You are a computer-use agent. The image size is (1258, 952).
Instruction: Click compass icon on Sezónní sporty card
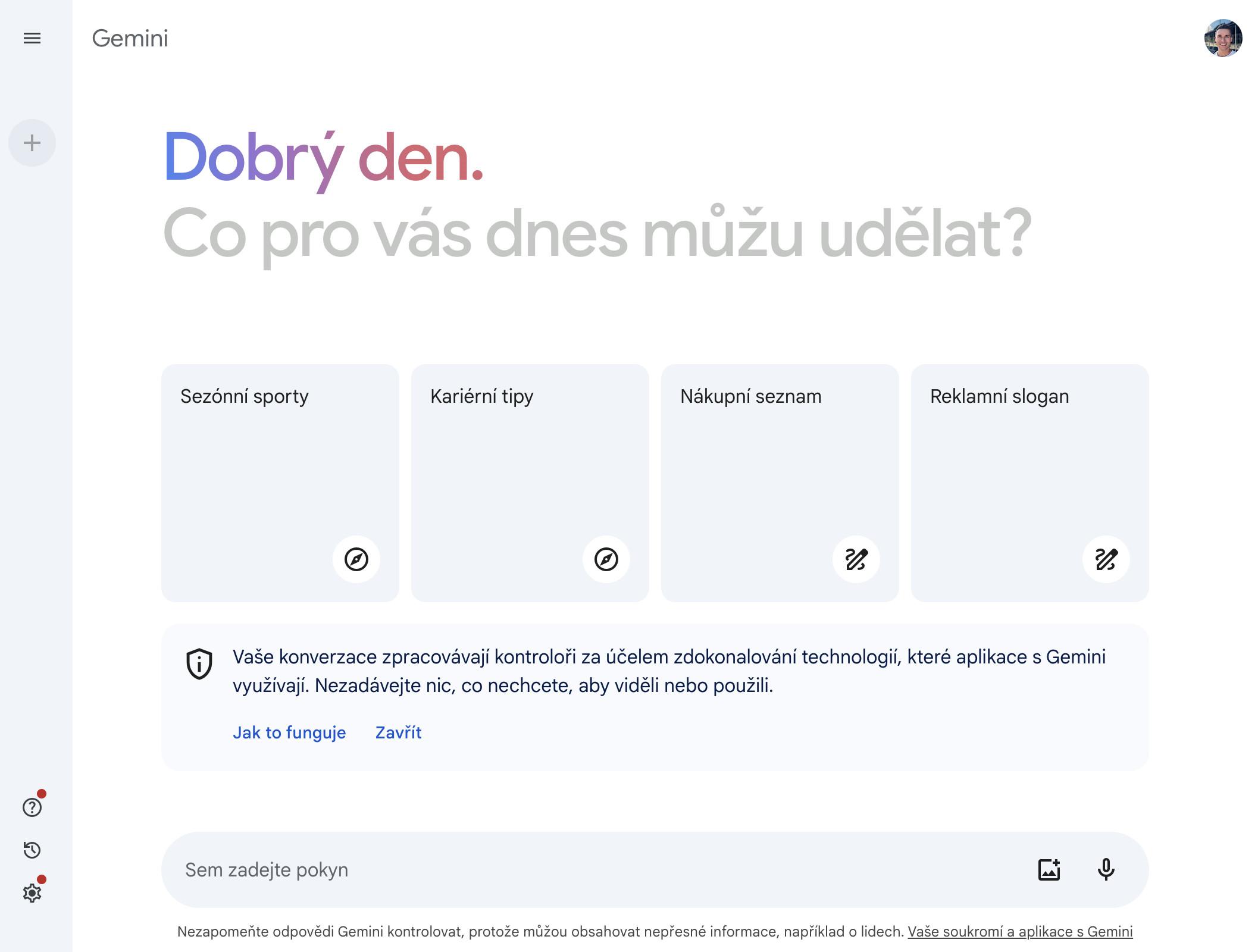click(x=356, y=559)
